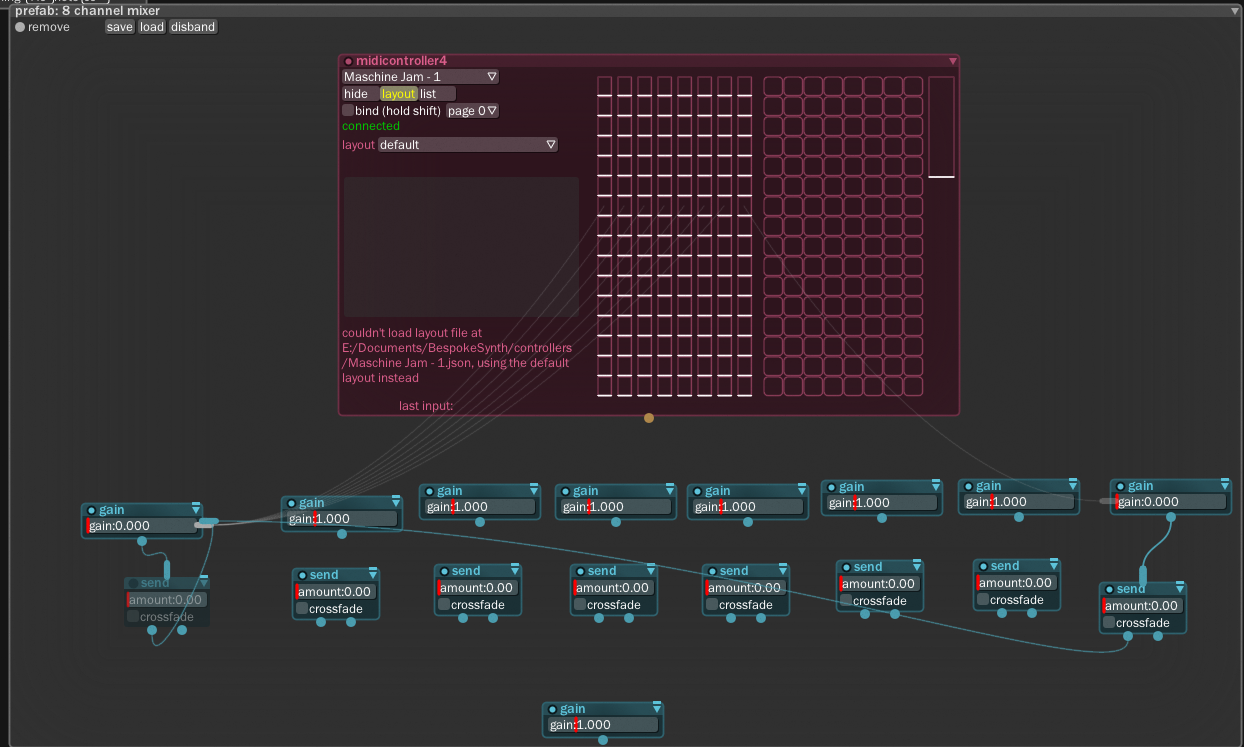Image resolution: width=1244 pixels, height=747 pixels.
Task: Click the enable circle on the bottom gain module
Action: click(x=554, y=708)
